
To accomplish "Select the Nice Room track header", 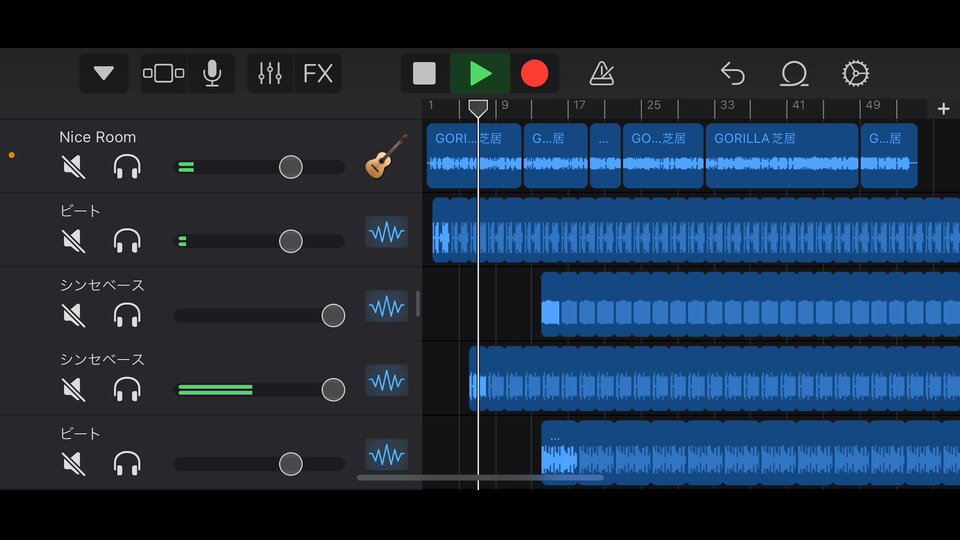I will pyautogui.click(x=98, y=137).
